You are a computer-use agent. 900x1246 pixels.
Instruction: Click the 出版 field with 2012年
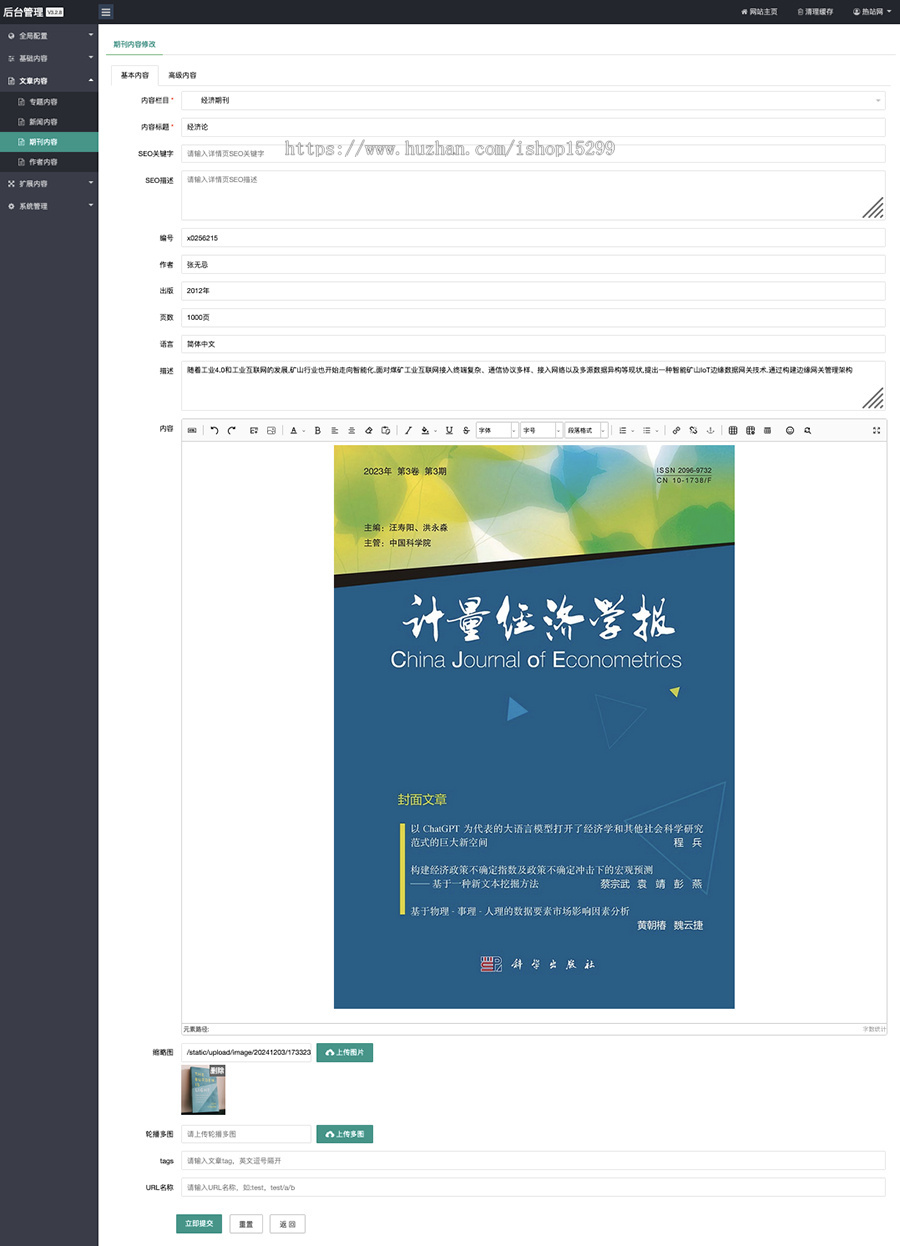533,290
